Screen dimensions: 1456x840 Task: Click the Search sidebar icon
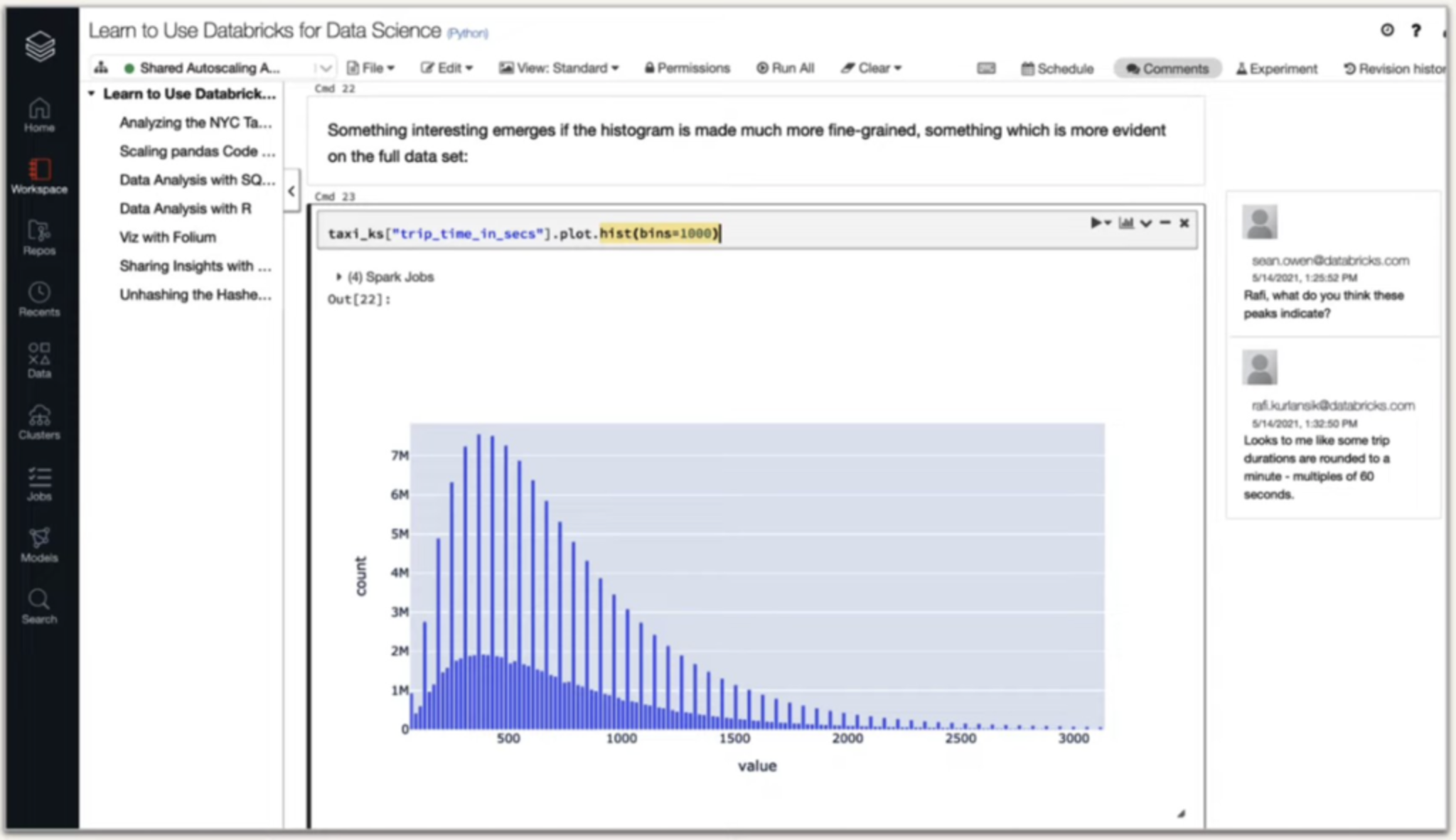tap(39, 606)
